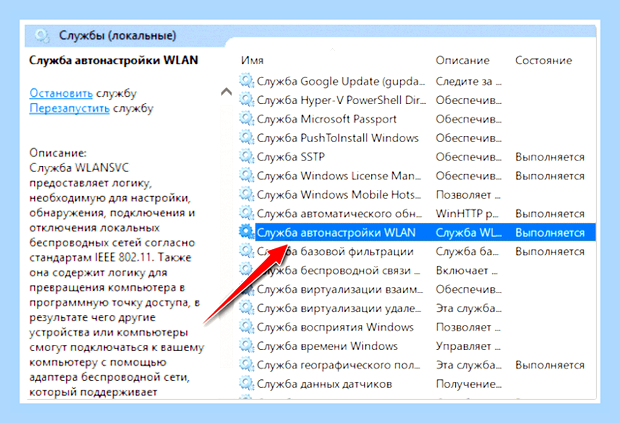
Task: Select Служба Microsoft Passport row
Action: (x=417, y=119)
